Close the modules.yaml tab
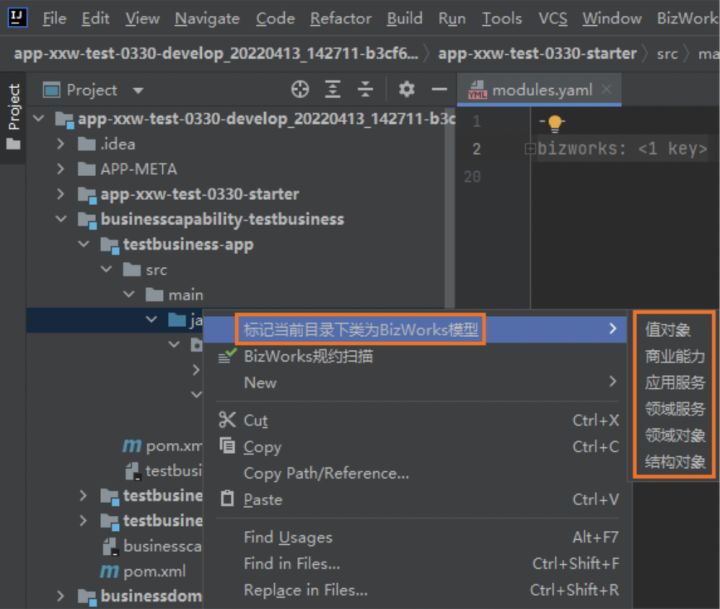This screenshot has height=609, width=720. (606, 89)
